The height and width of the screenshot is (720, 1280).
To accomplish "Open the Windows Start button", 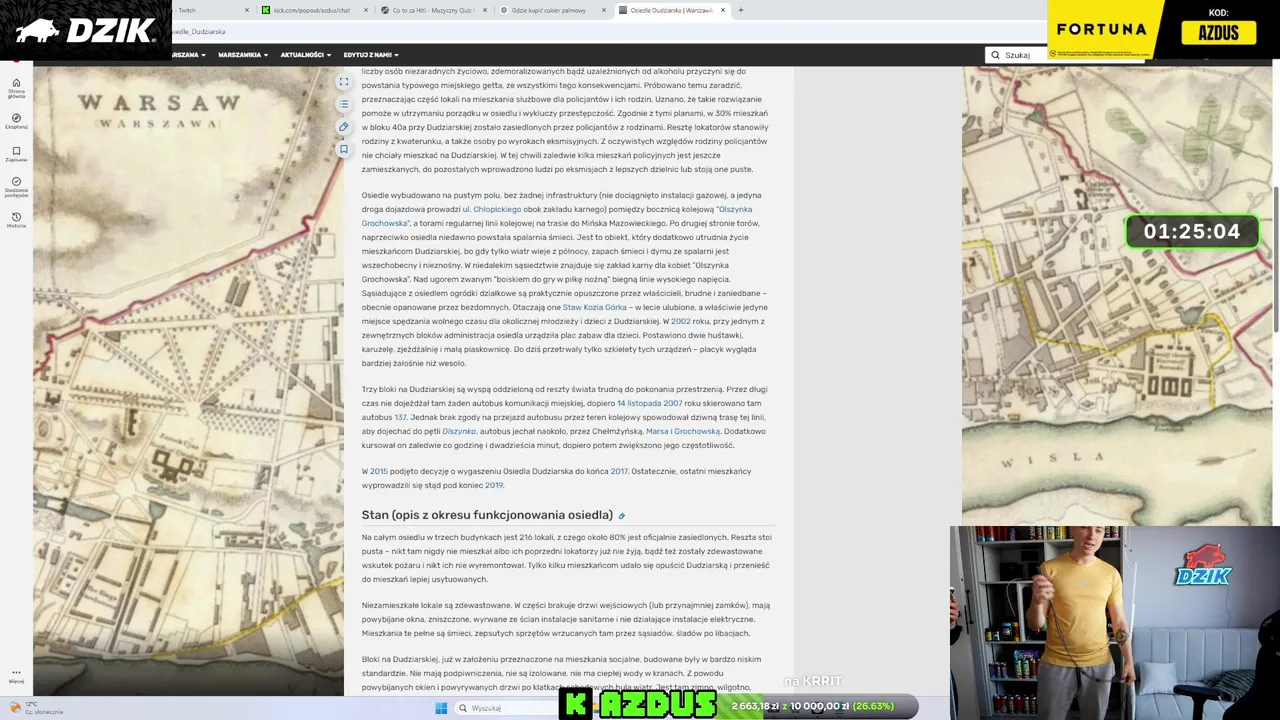I will pos(441,708).
